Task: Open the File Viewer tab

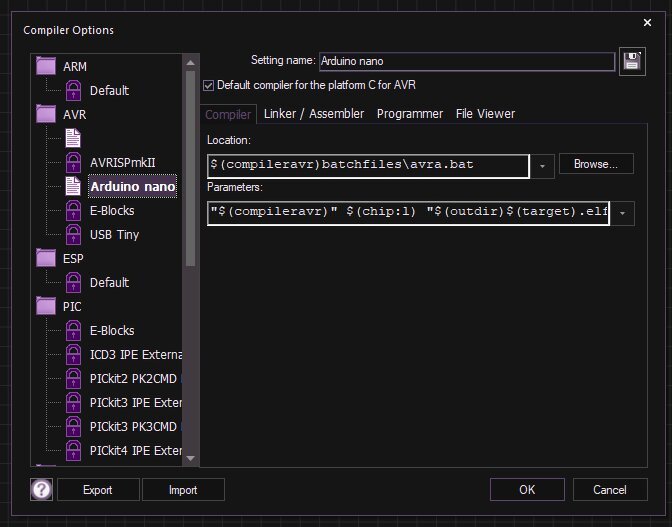Action: (485, 114)
